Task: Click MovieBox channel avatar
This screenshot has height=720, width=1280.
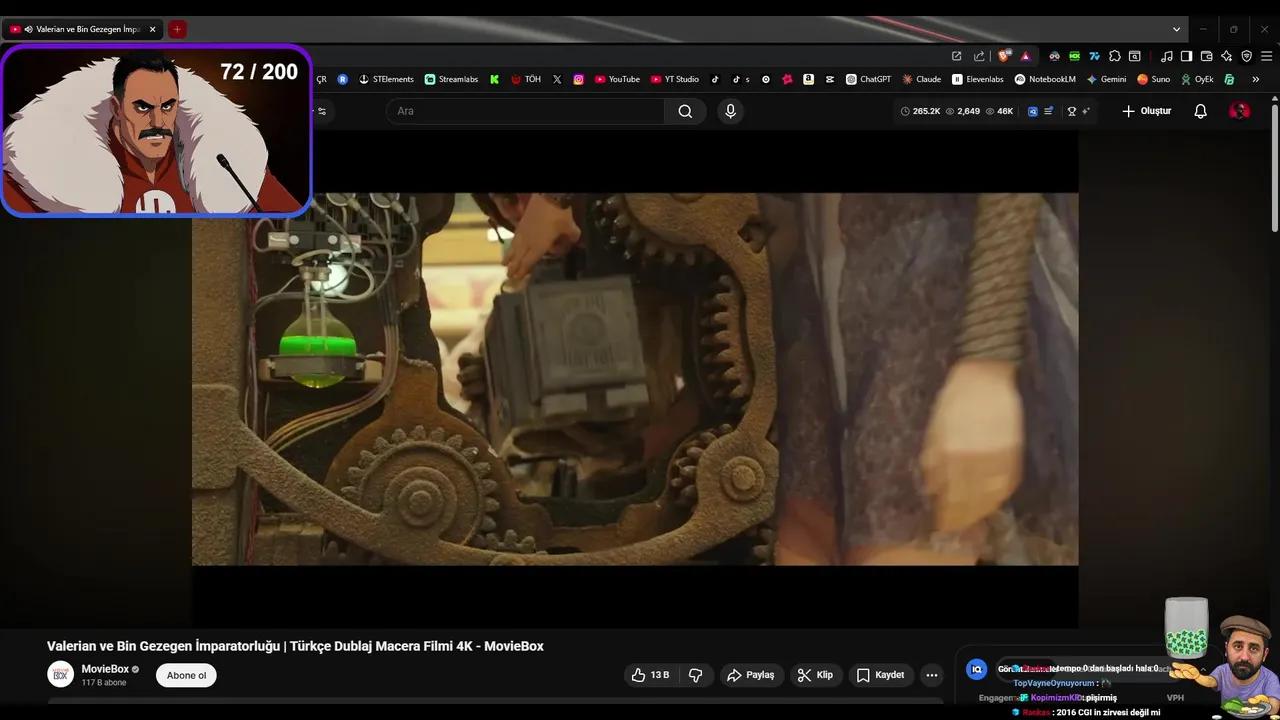Action: pyautogui.click(x=60, y=674)
